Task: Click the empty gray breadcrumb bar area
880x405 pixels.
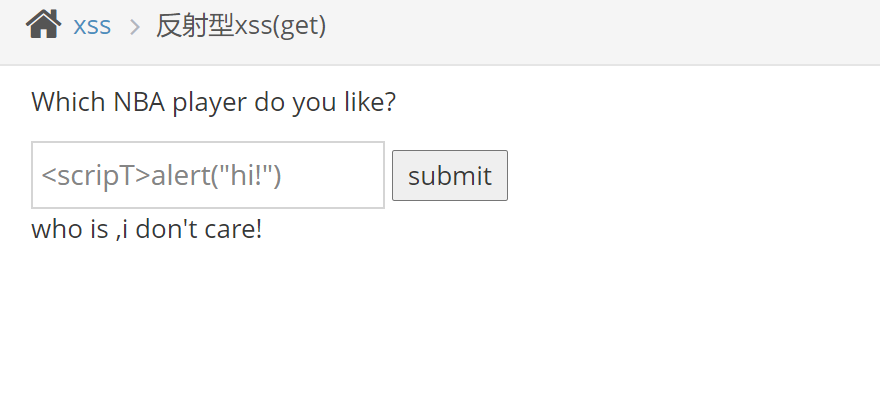Action: click(600, 30)
